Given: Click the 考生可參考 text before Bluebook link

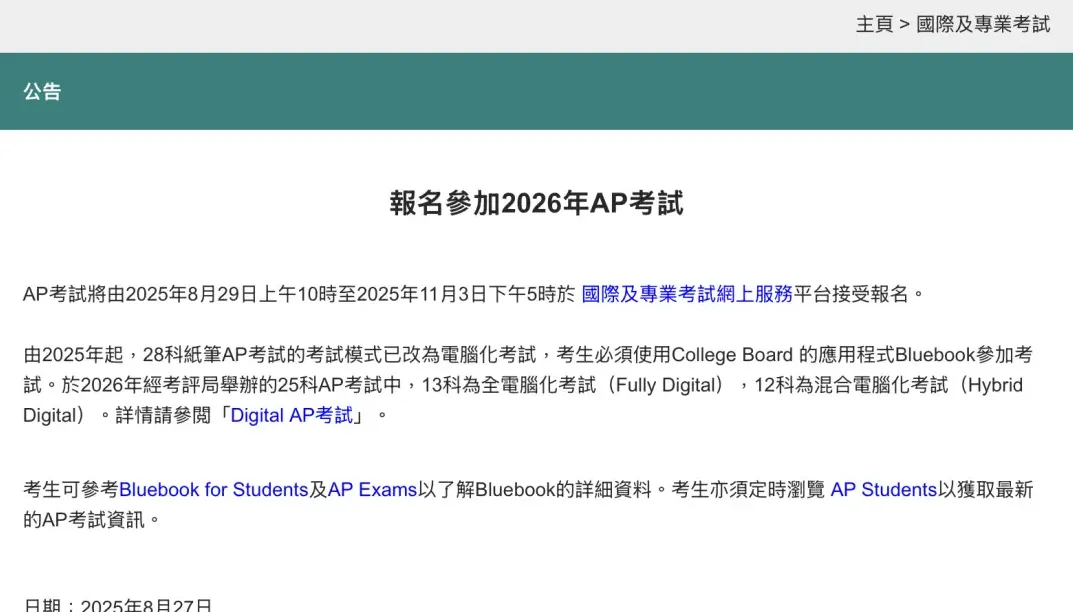Looking at the screenshot, I should point(71,490).
